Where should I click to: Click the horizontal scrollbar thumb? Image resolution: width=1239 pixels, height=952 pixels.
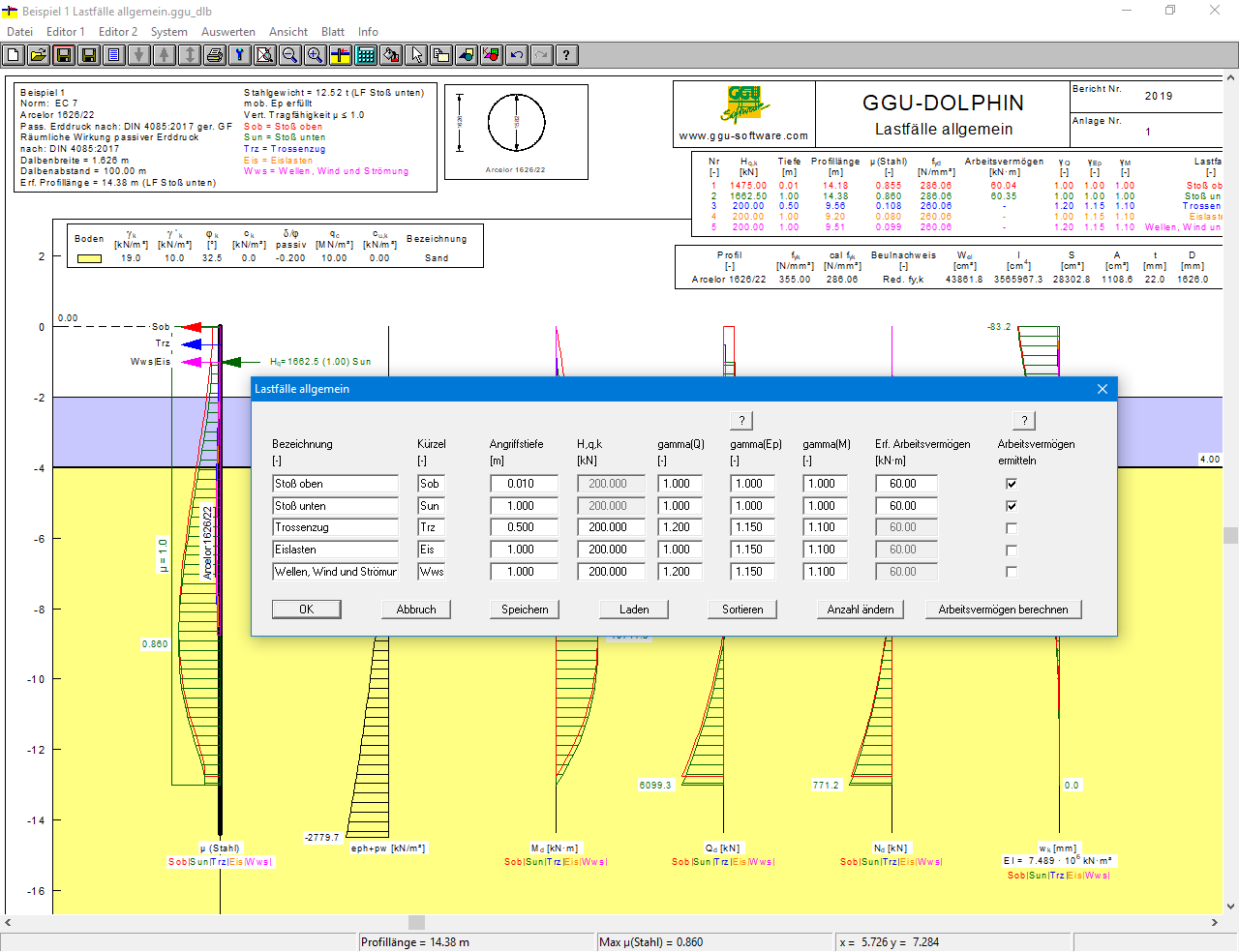coord(416,923)
